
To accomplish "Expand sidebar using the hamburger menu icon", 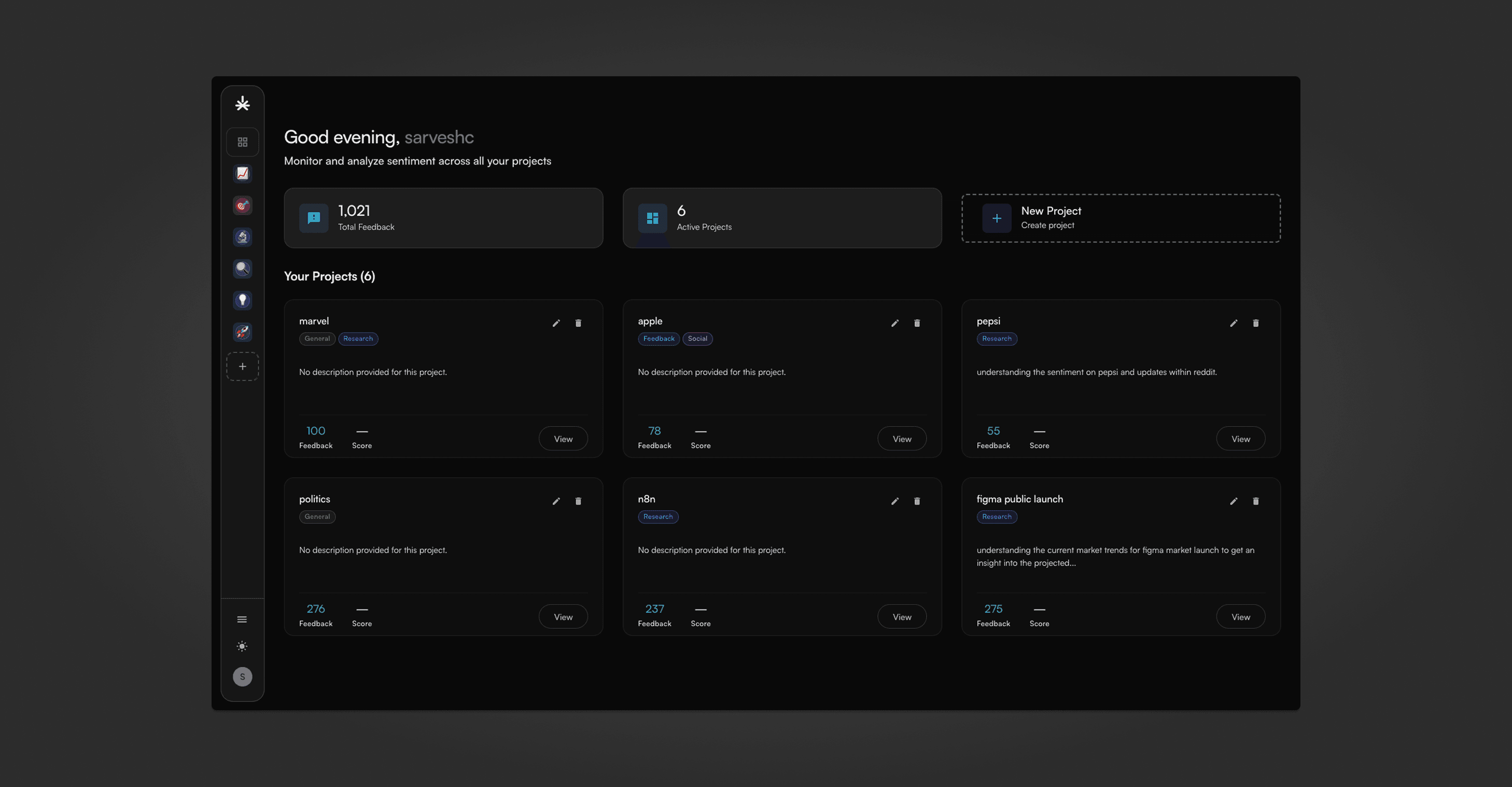I will point(242,619).
